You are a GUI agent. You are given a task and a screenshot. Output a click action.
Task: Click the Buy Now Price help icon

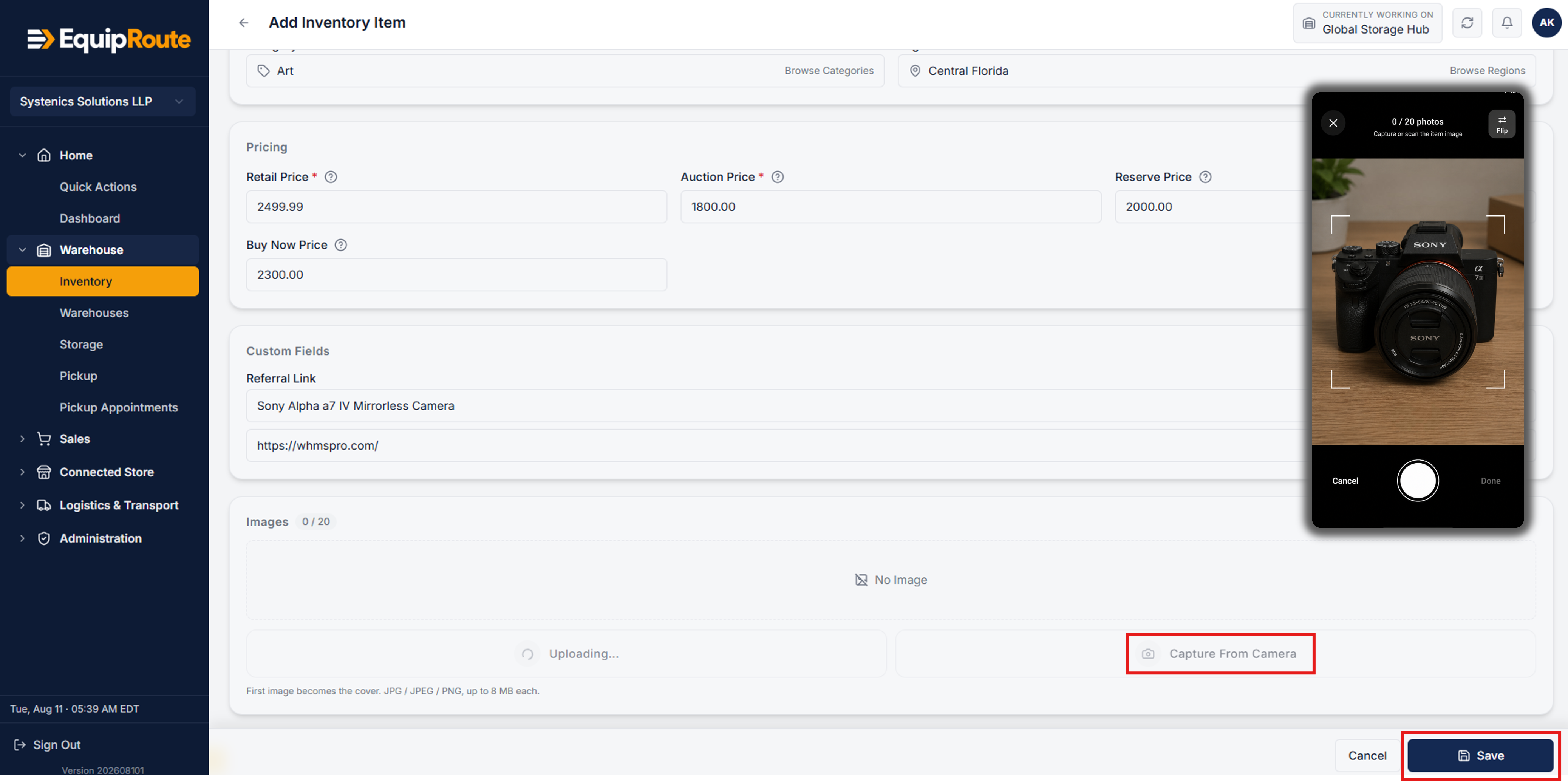(x=341, y=245)
